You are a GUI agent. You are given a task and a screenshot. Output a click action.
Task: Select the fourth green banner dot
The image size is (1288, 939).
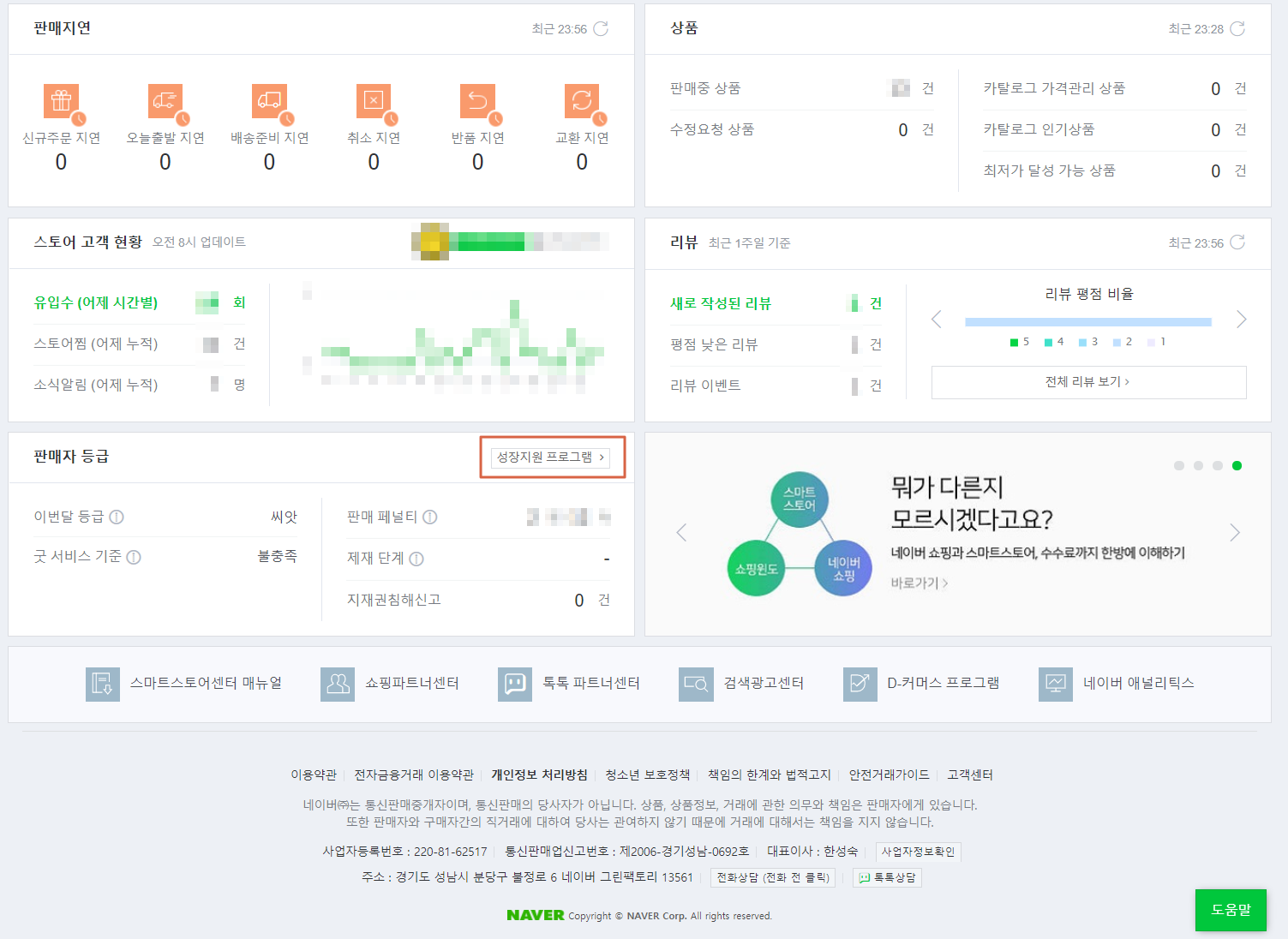pos(1237,465)
